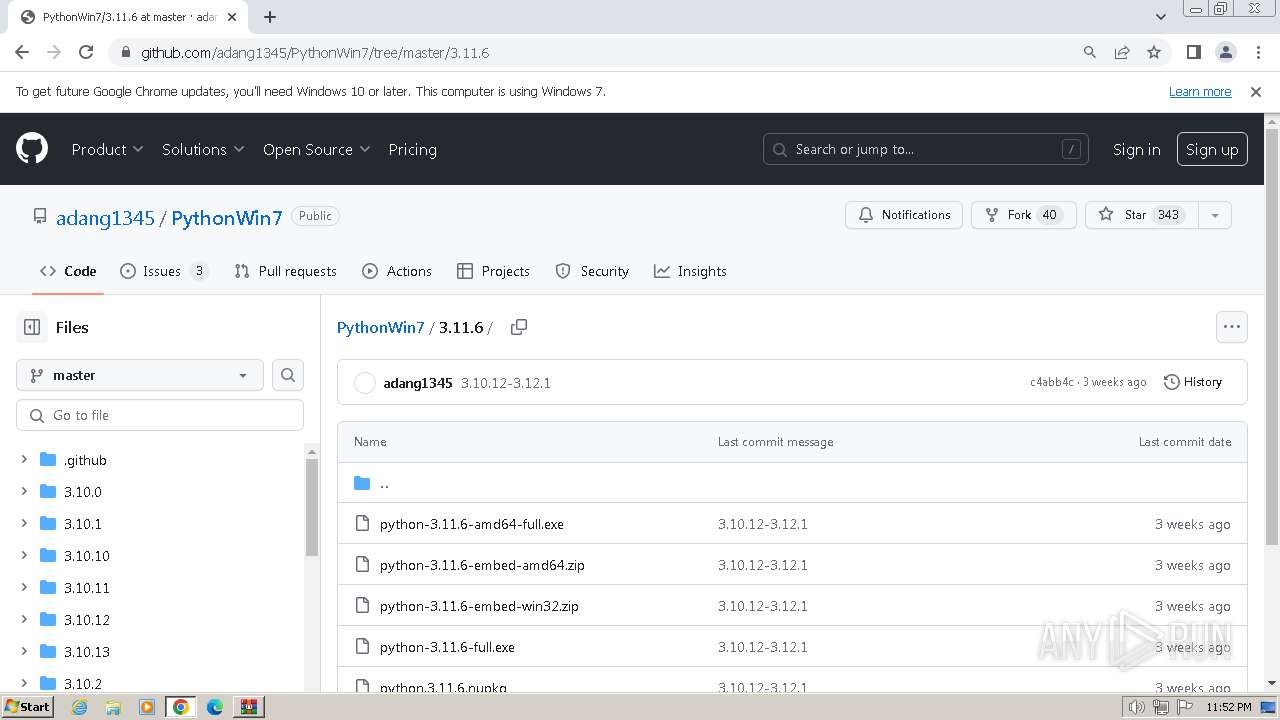The width and height of the screenshot is (1280, 720).
Task: Expand the 3.10.0 folder chevron
Action: 24,492
